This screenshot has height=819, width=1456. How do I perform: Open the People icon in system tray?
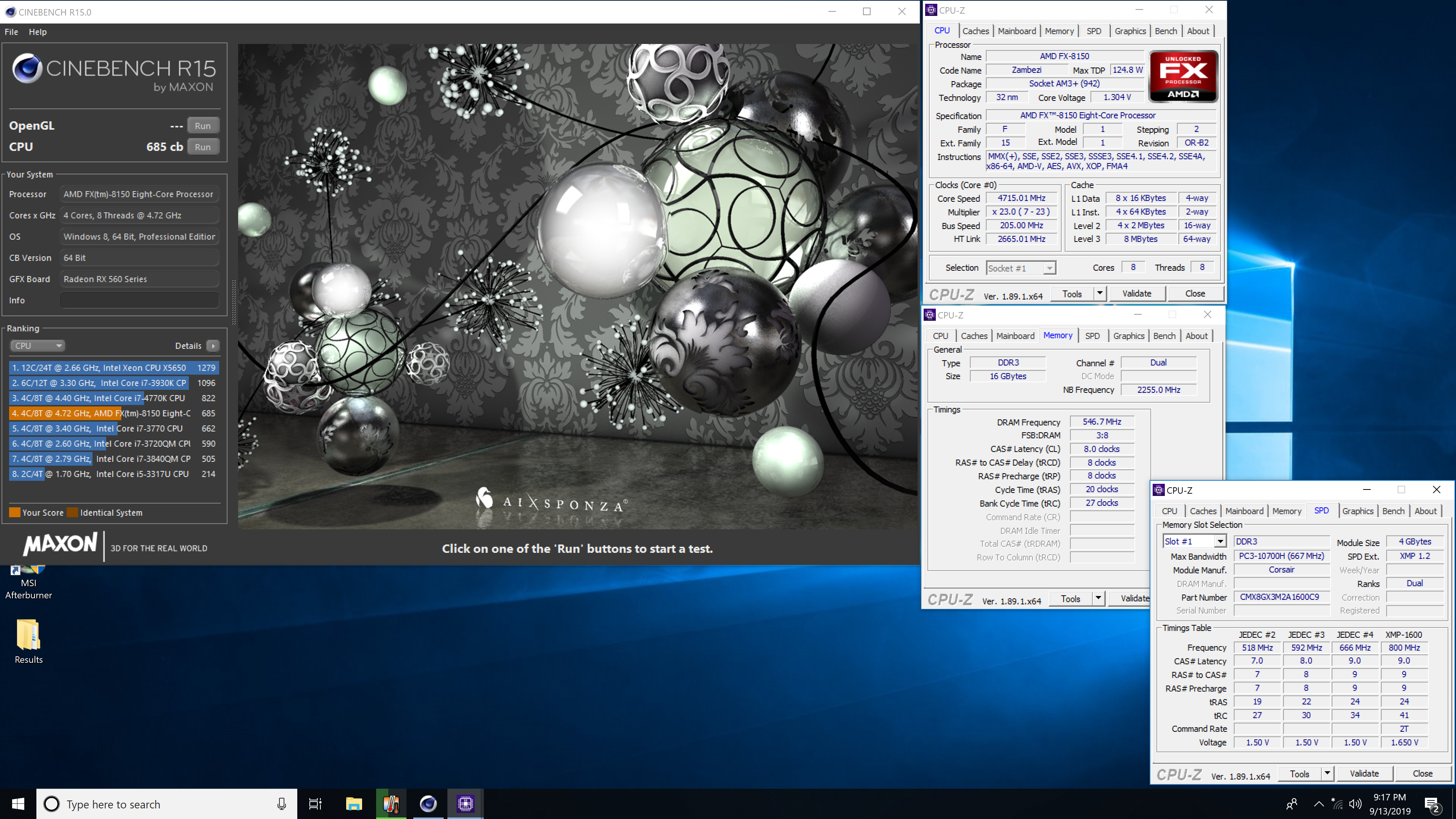click(x=1291, y=804)
